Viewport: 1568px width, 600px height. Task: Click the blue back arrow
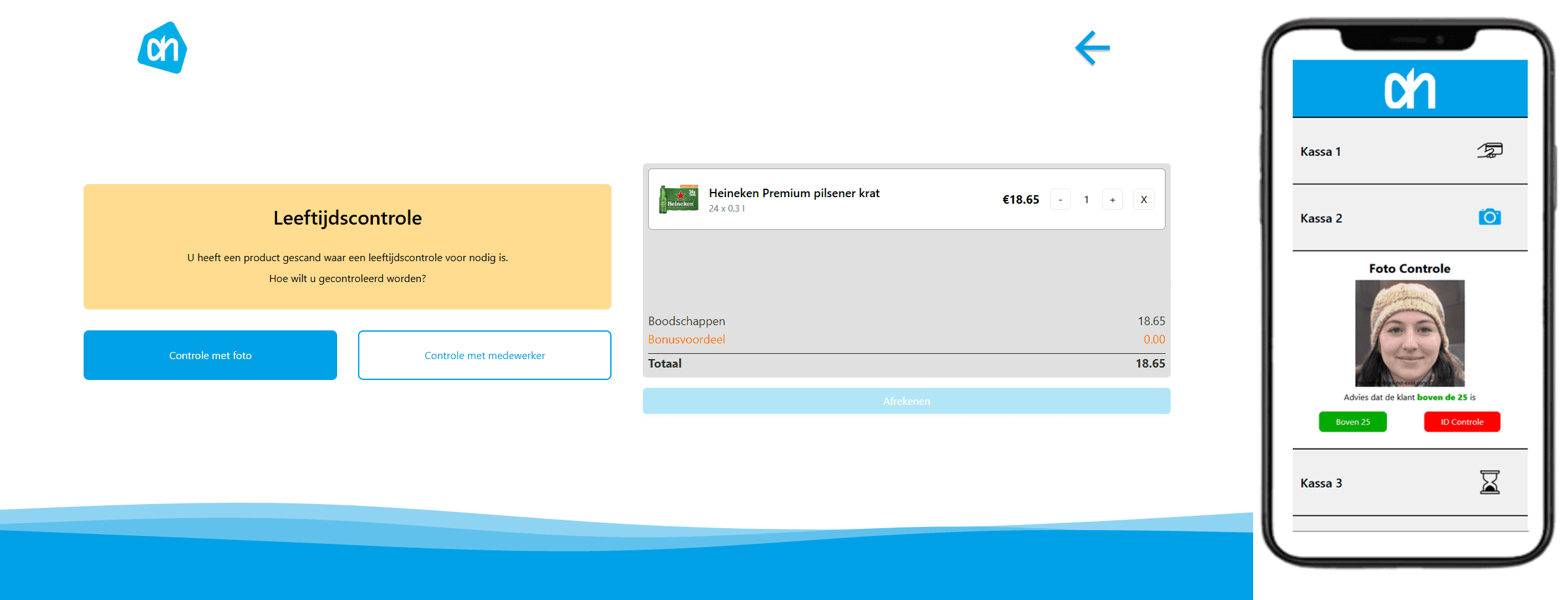(x=1092, y=48)
